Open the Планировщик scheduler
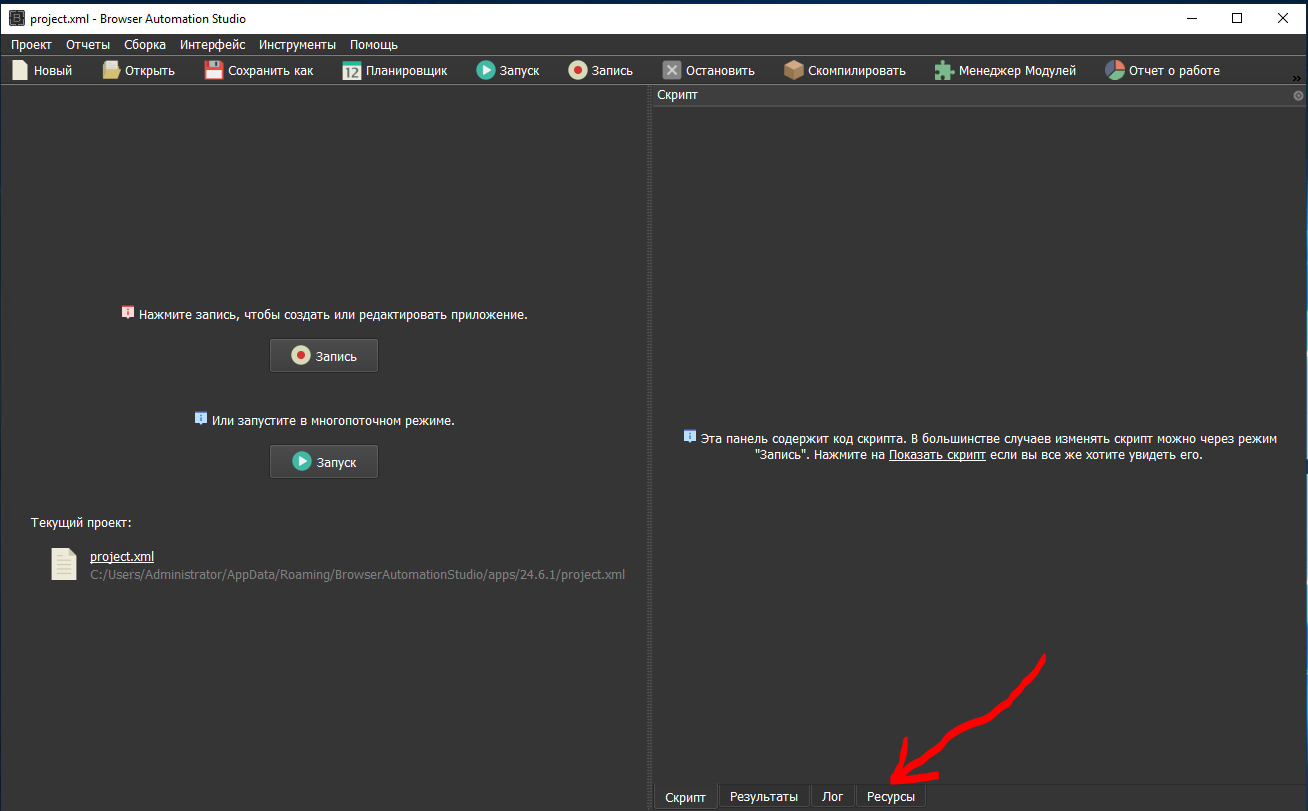 coord(395,70)
